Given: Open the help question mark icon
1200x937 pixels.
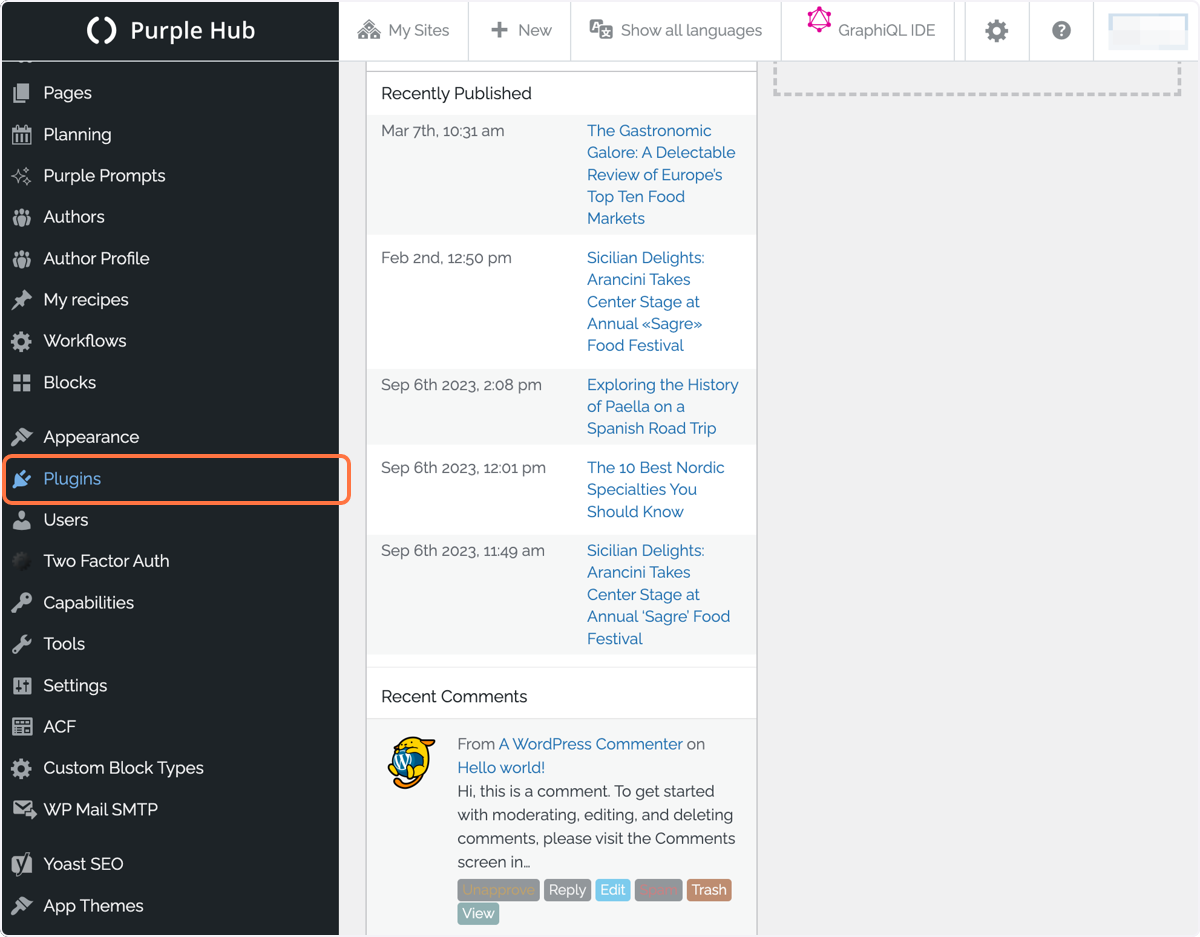Looking at the screenshot, I should (x=1062, y=31).
